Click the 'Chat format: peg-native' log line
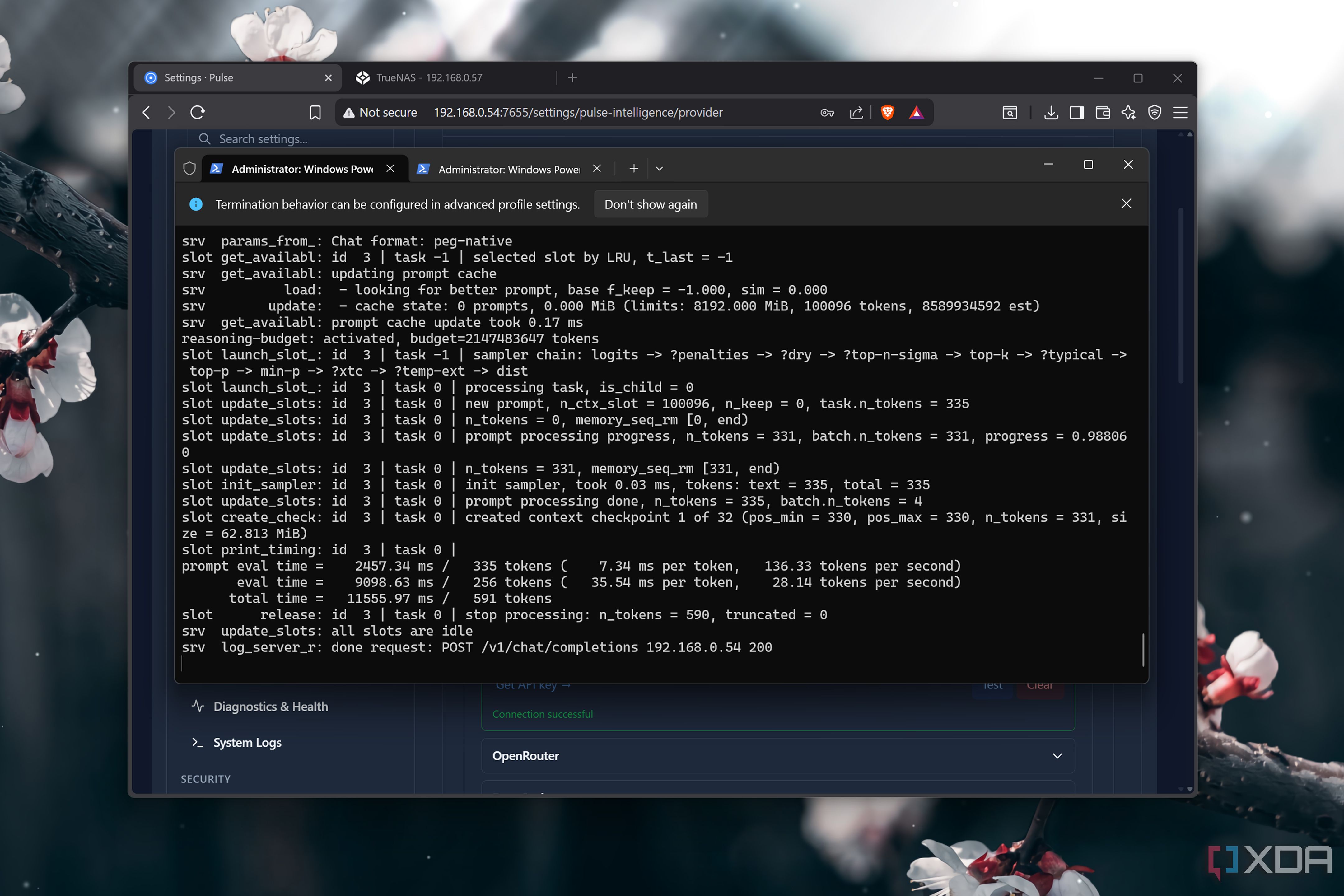This screenshot has height=896, width=1344. [x=347, y=241]
